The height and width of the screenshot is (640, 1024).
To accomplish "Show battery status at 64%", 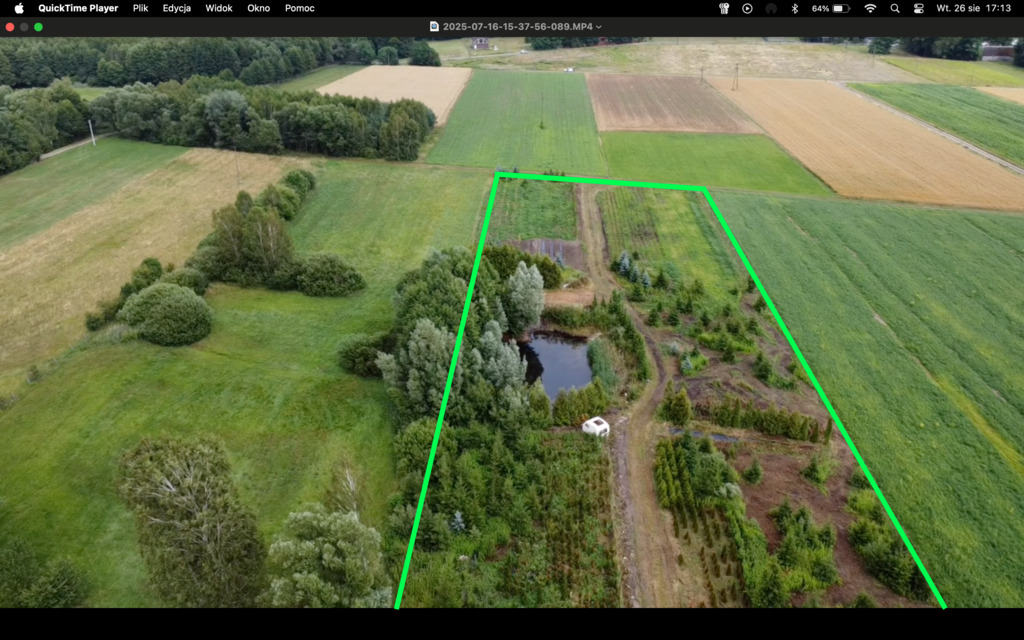I will pos(831,8).
